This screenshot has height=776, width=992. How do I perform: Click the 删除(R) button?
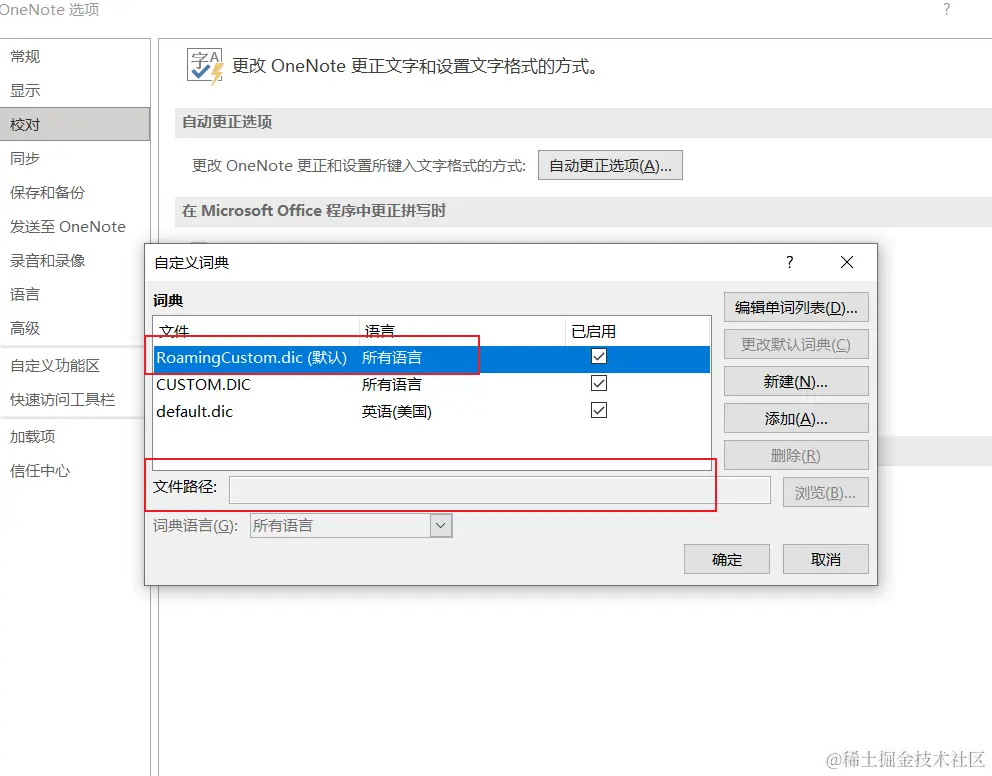coord(796,454)
